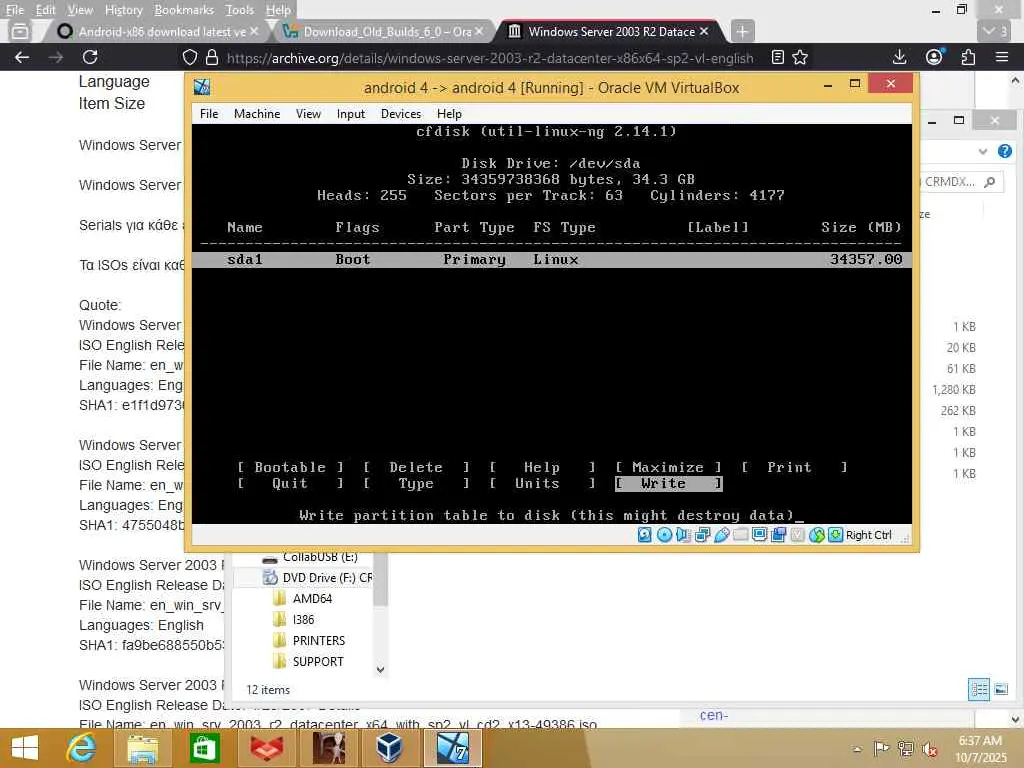This screenshot has height=768, width=1024.
Task: Click network adapter icon in VirtualBox status bar
Action: (703, 535)
